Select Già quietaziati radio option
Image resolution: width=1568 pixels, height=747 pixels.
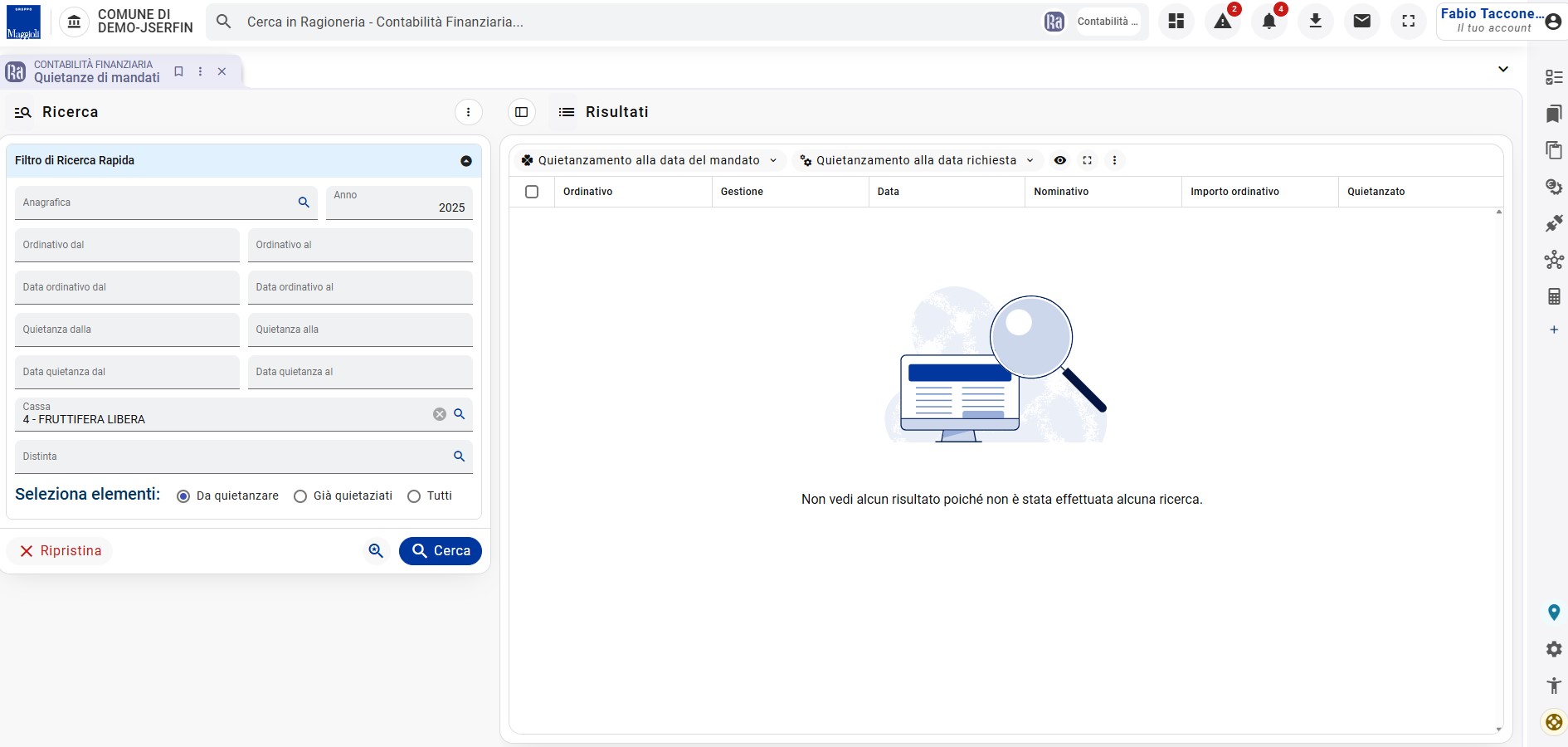300,496
